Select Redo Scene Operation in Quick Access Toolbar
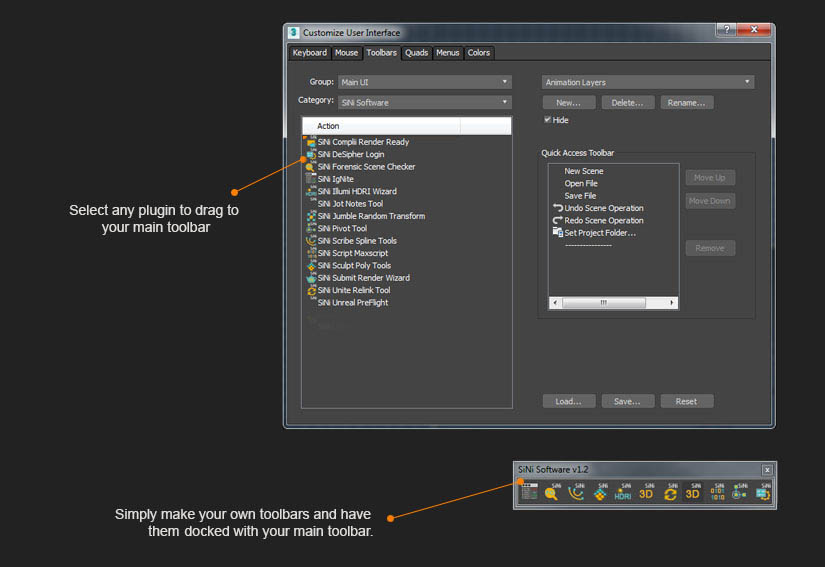825x567 pixels. click(599, 220)
